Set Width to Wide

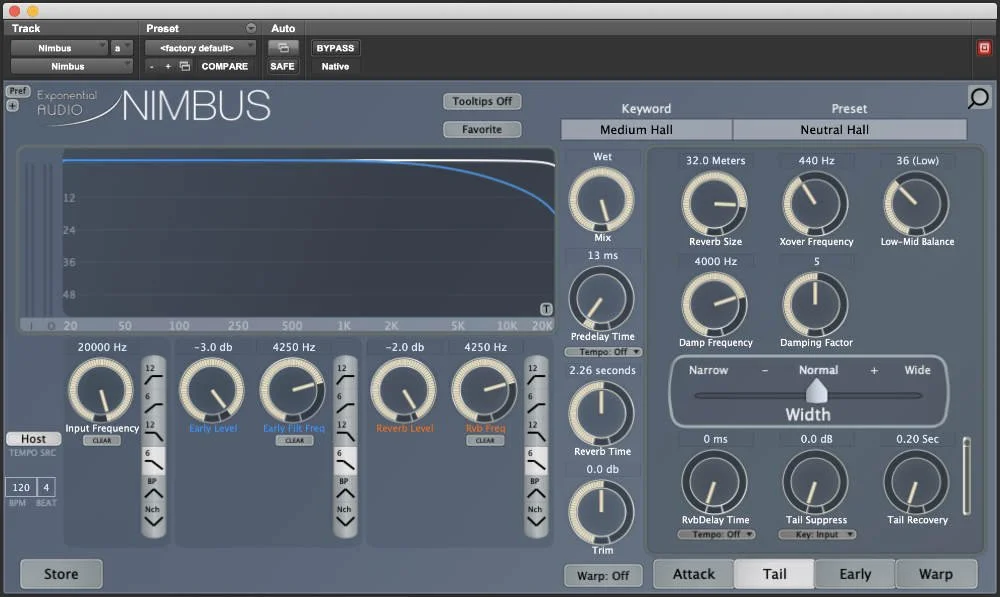coord(918,370)
